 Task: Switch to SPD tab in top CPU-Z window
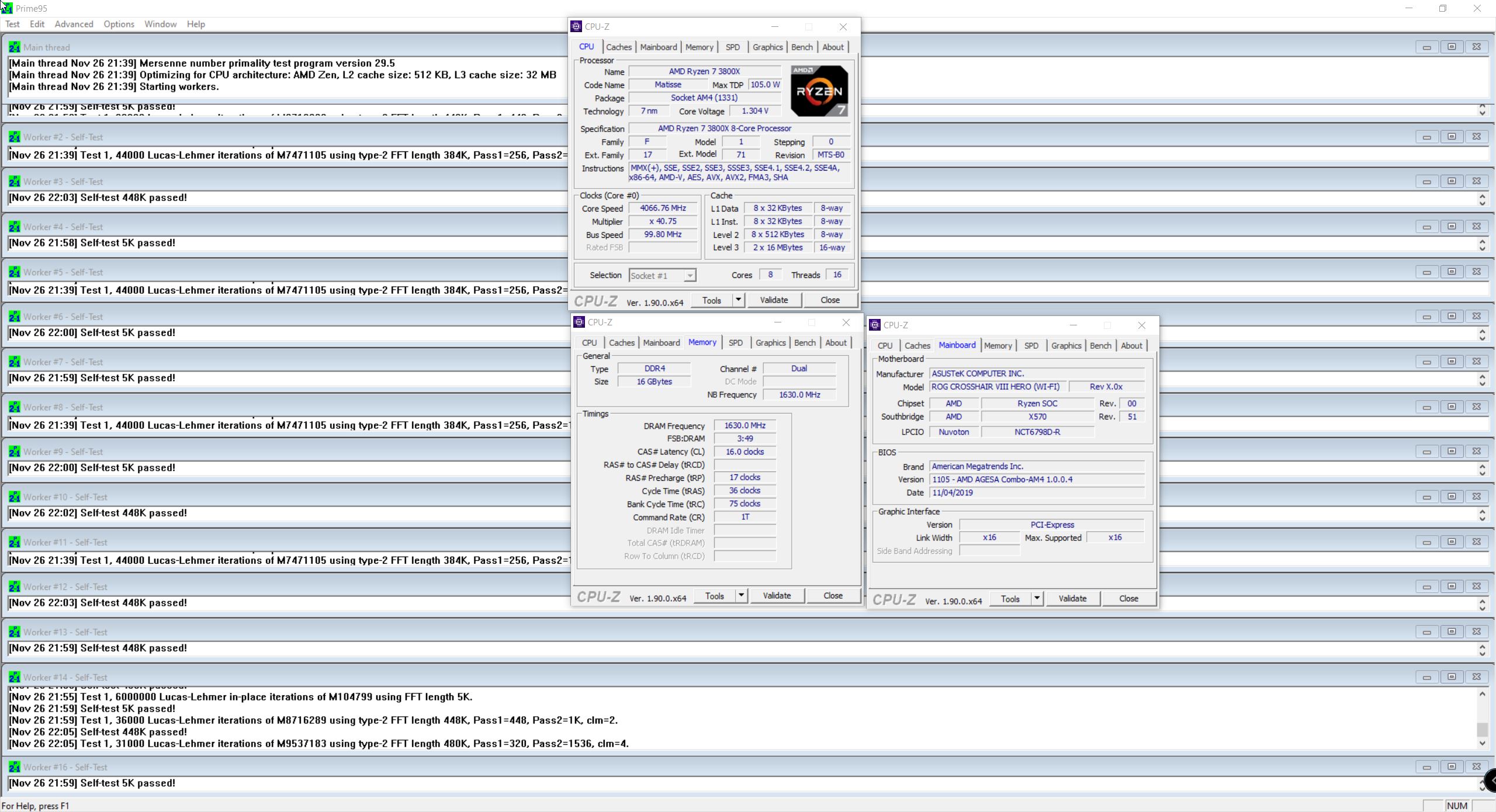(x=732, y=47)
